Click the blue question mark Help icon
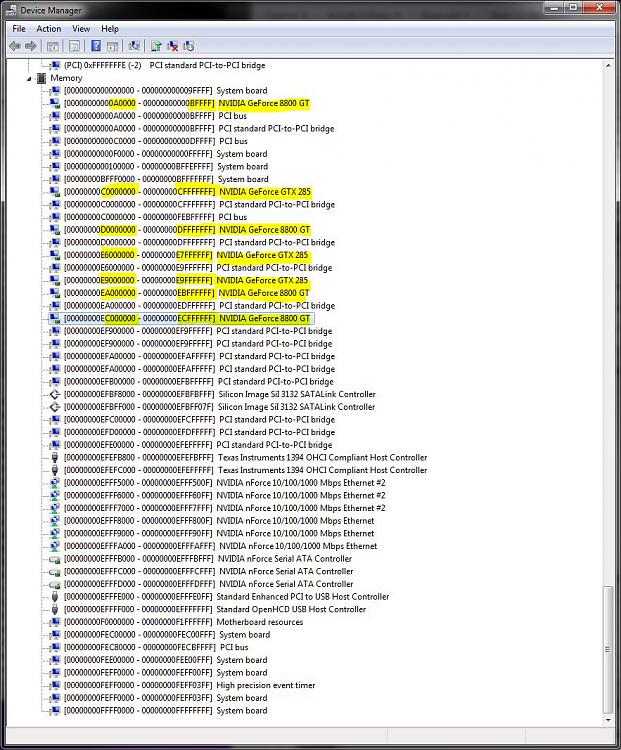Screen dimensions: 621x750 point(96,46)
